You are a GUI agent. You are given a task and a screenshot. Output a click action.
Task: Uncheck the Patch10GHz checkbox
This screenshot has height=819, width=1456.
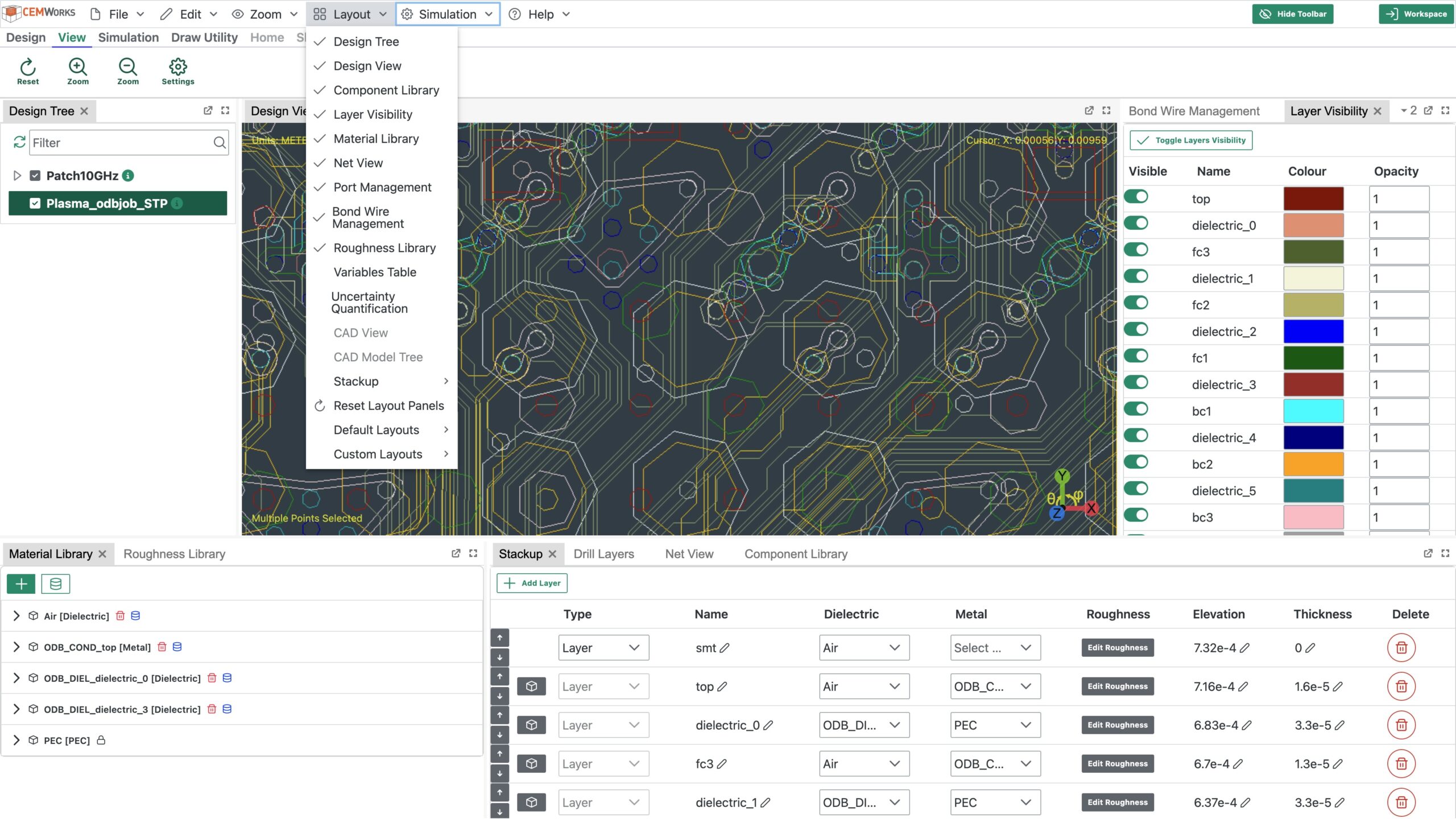(35, 176)
